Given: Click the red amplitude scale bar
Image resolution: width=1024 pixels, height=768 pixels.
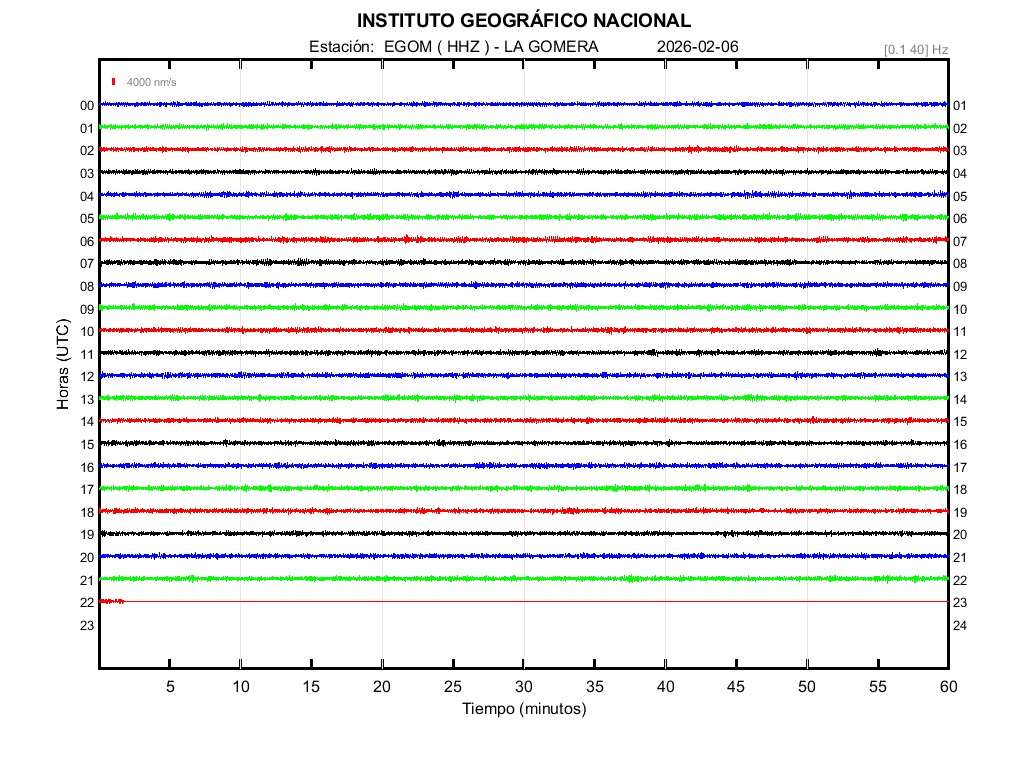Looking at the screenshot, I should pyautogui.click(x=115, y=82).
